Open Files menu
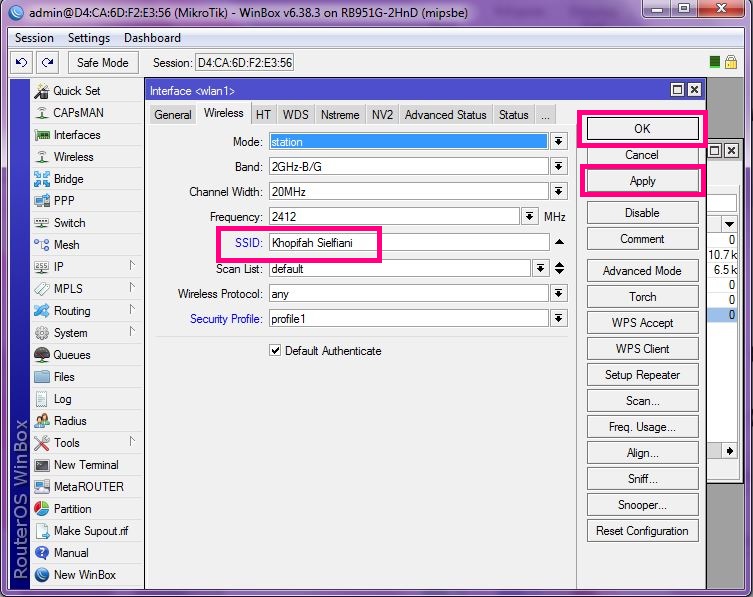Viewport: 753px width, 597px height. (x=86, y=377)
